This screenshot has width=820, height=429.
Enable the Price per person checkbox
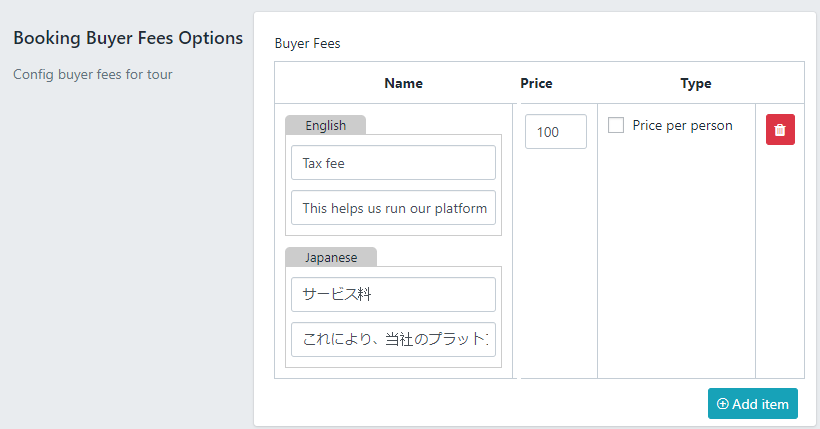pyautogui.click(x=616, y=125)
